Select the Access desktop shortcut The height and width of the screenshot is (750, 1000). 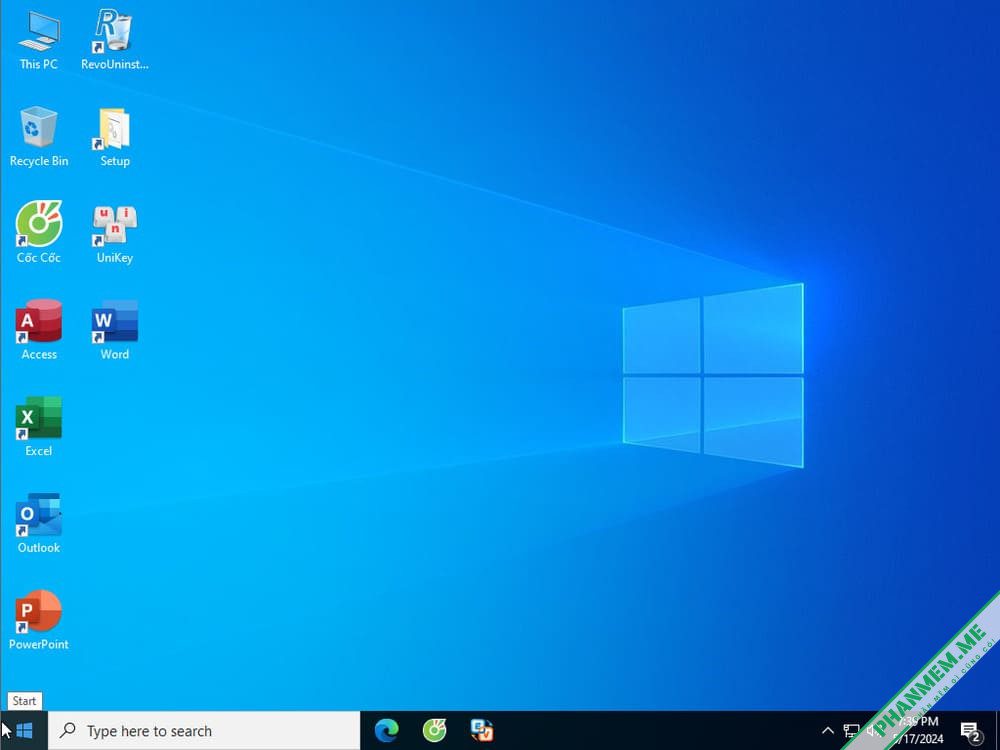38,330
